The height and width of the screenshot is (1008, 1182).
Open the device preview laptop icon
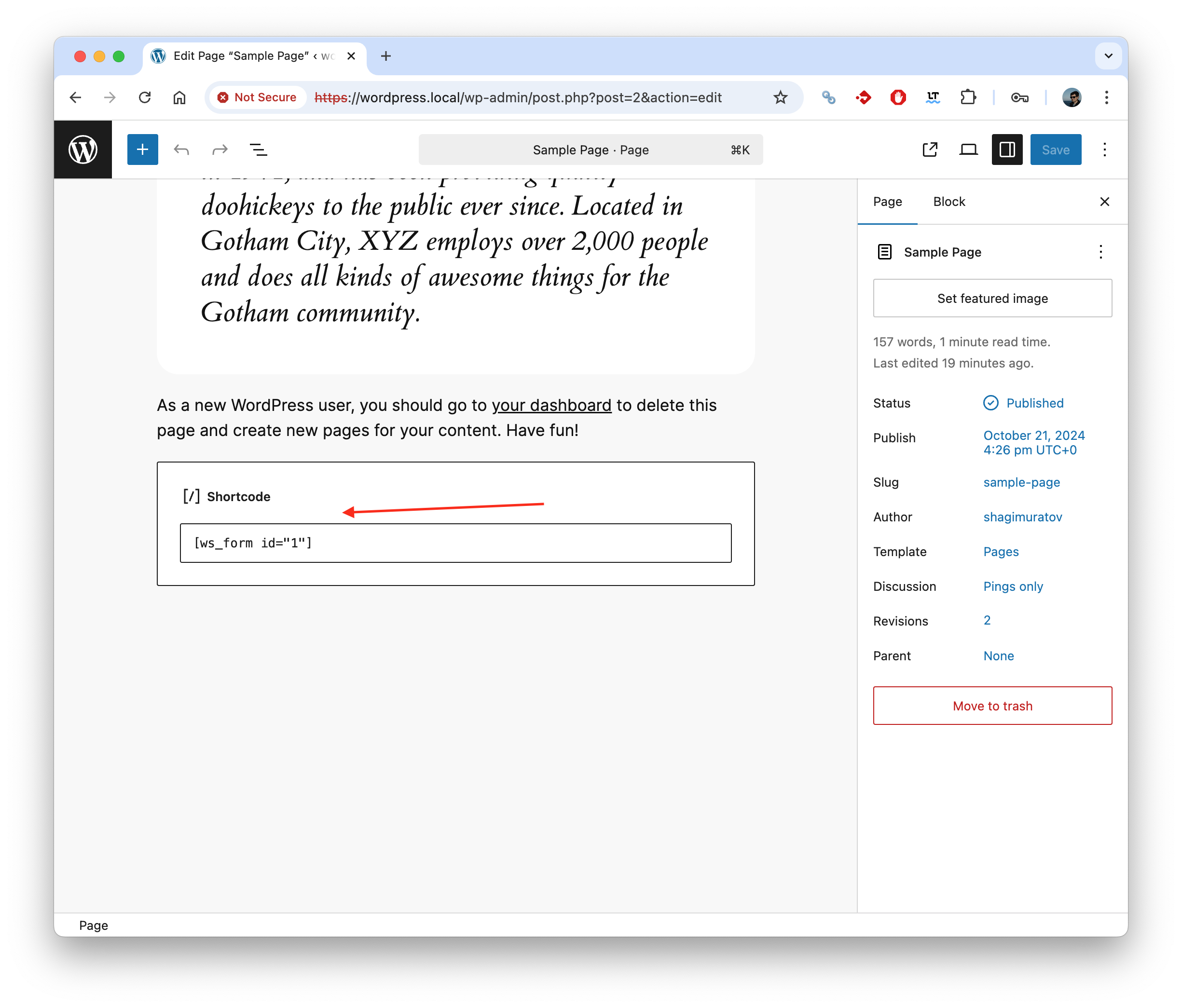(968, 150)
